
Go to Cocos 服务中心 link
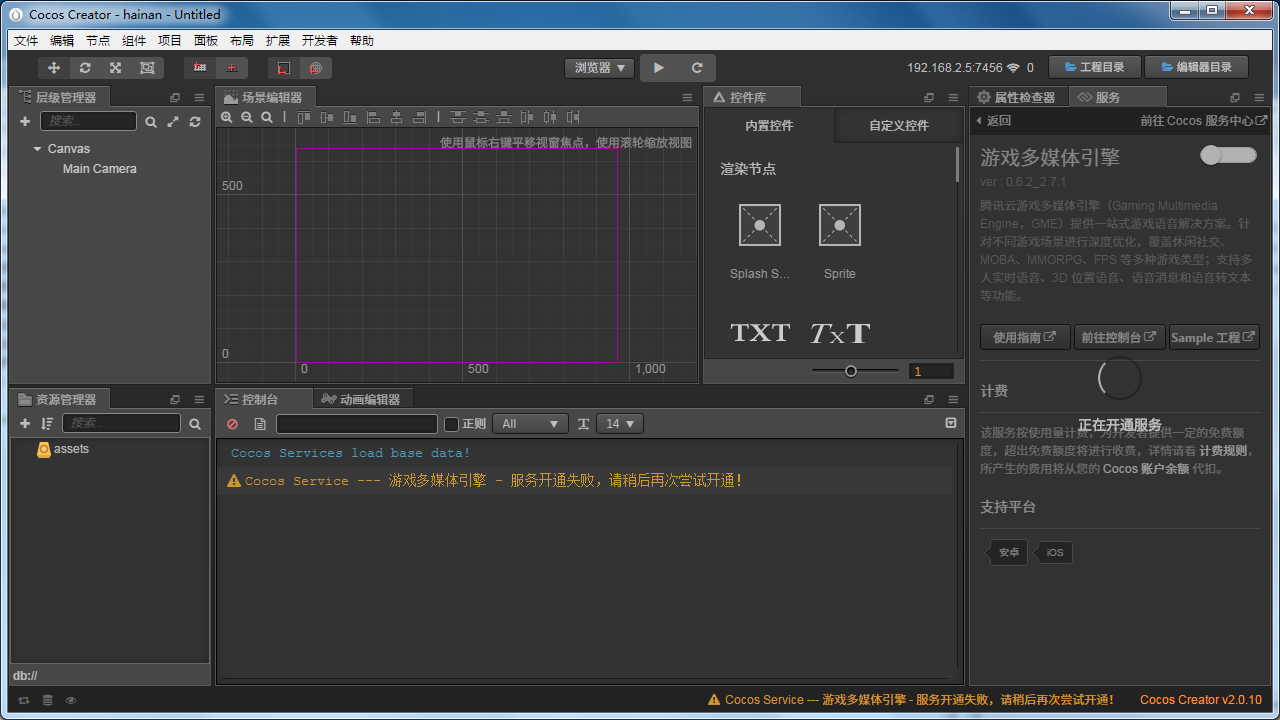point(1204,121)
